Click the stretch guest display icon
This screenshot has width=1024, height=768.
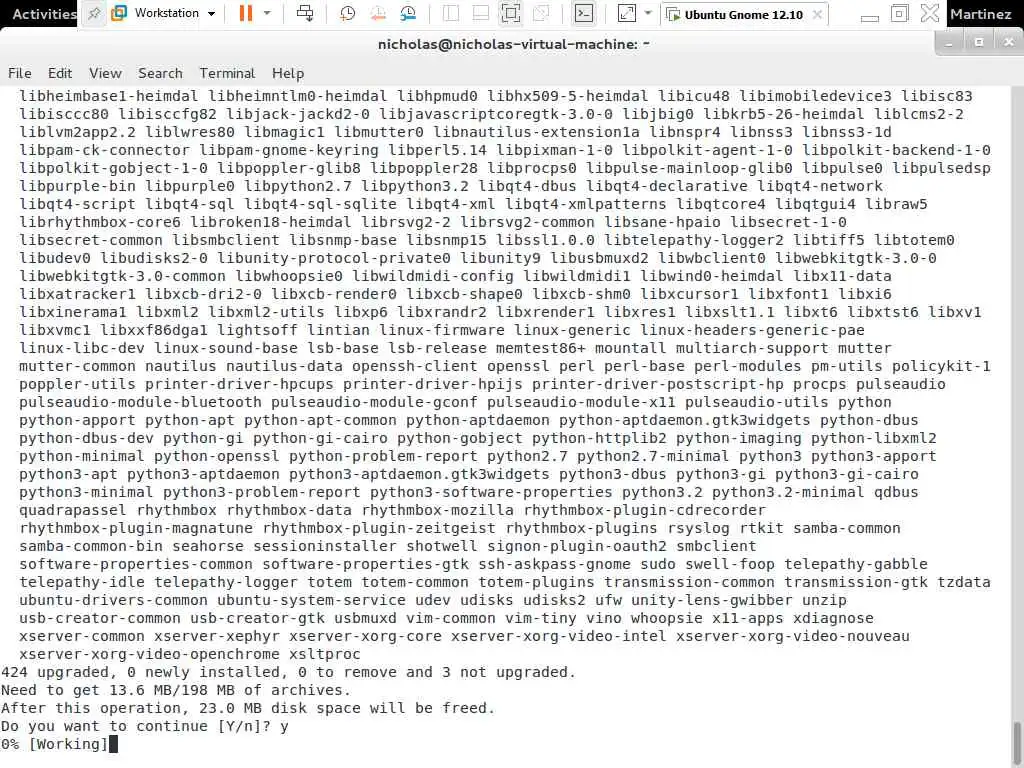626,13
